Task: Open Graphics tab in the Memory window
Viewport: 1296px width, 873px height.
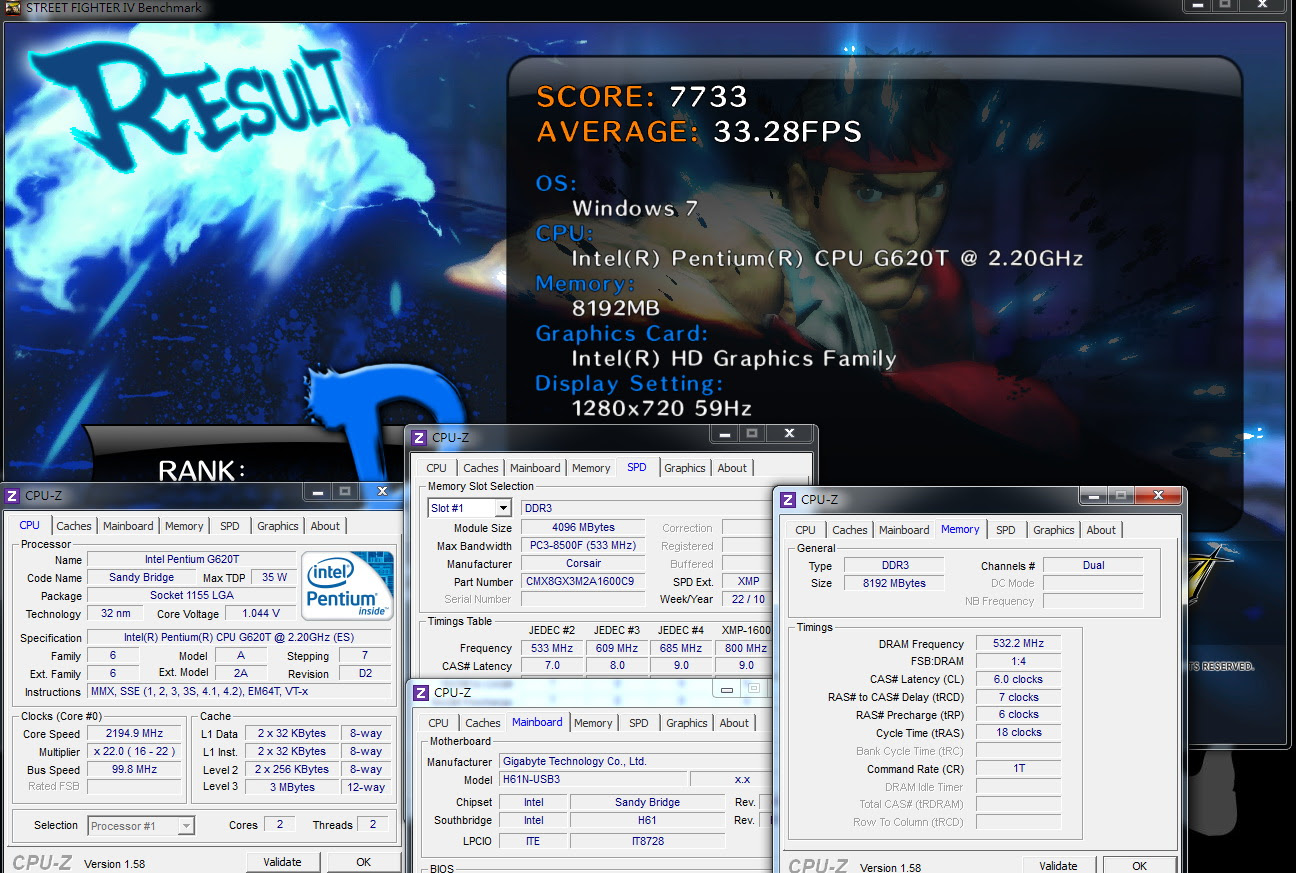Action: [x=1054, y=530]
